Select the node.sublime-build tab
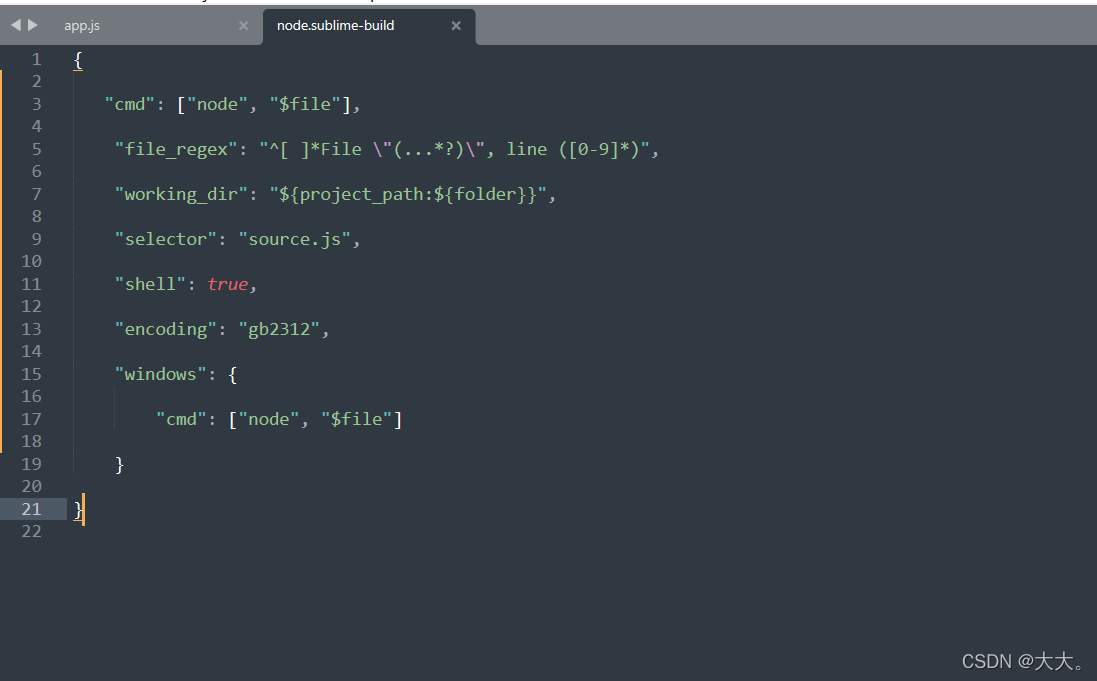The height and width of the screenshot is (681, 1097). point(336,26)
